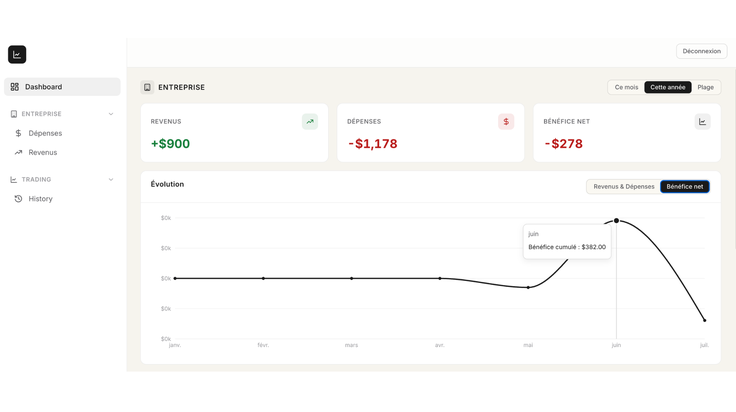This screenshot has height=412, width=736.
Task: Click the Déconnexion button
Action: coord(701,51)
